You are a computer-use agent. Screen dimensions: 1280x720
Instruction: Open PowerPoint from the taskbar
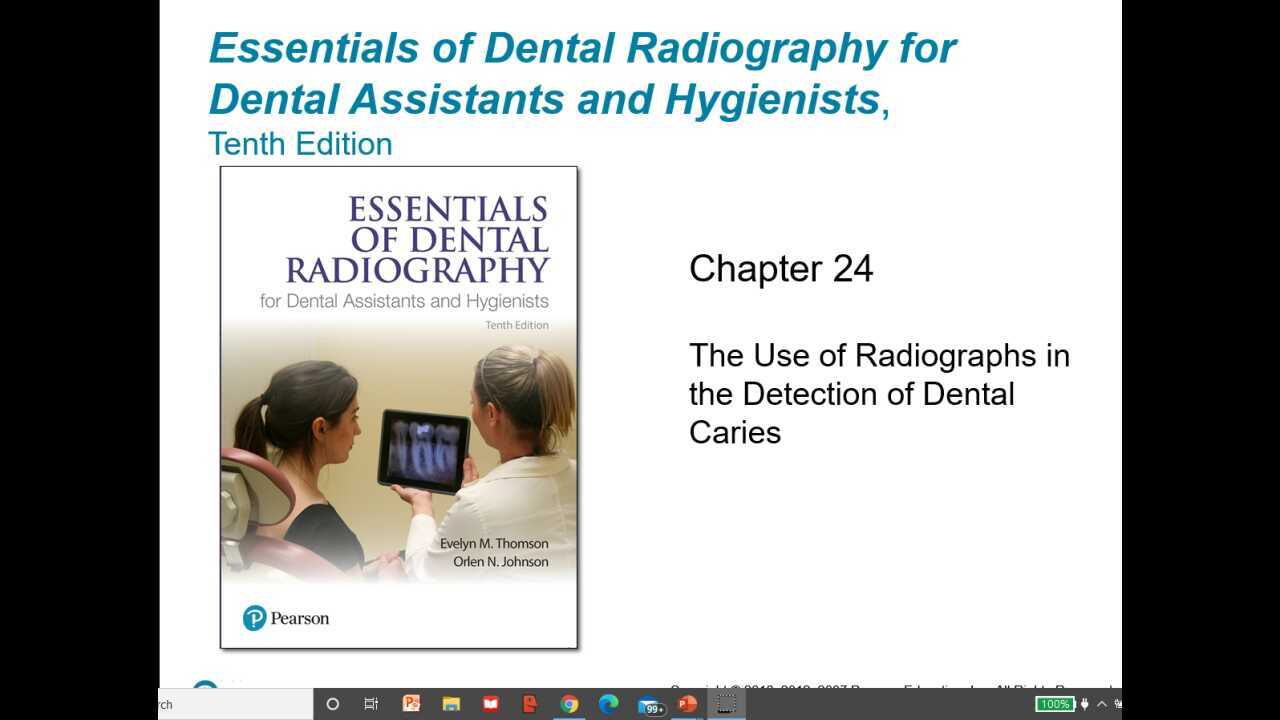(412, 704)
